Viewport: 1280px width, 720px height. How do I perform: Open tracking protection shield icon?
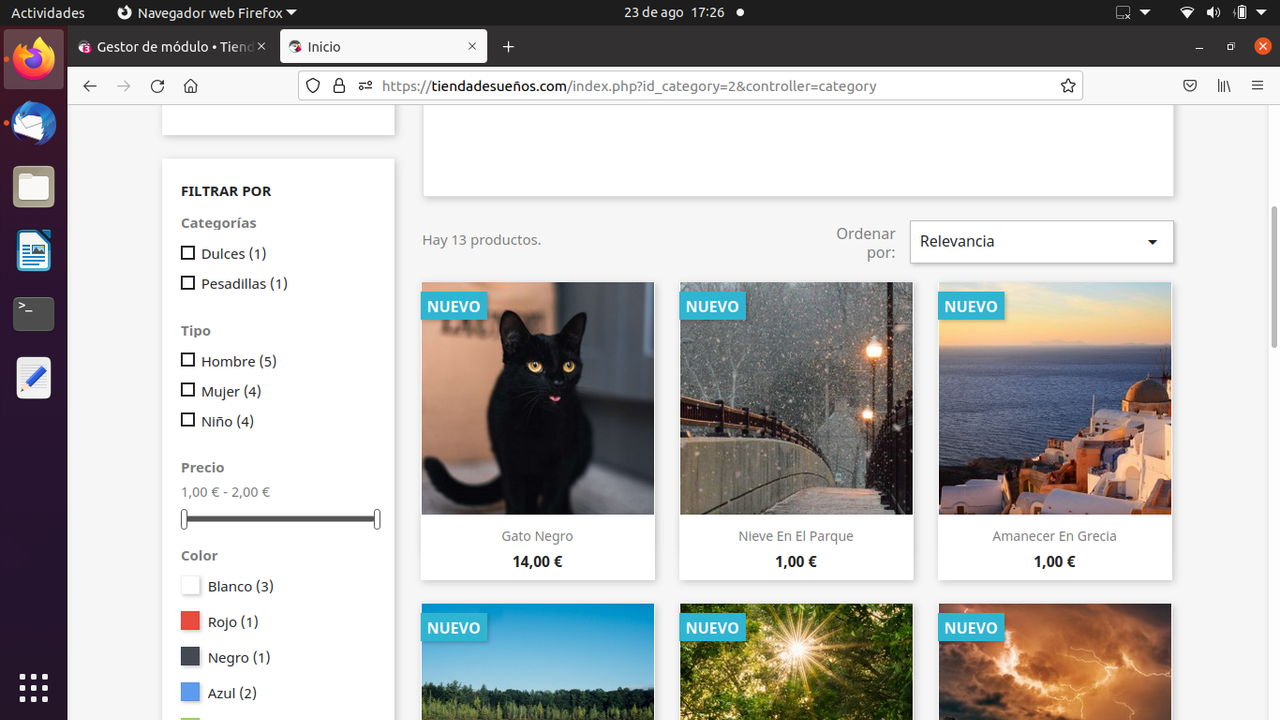click(x=313, y=86)
